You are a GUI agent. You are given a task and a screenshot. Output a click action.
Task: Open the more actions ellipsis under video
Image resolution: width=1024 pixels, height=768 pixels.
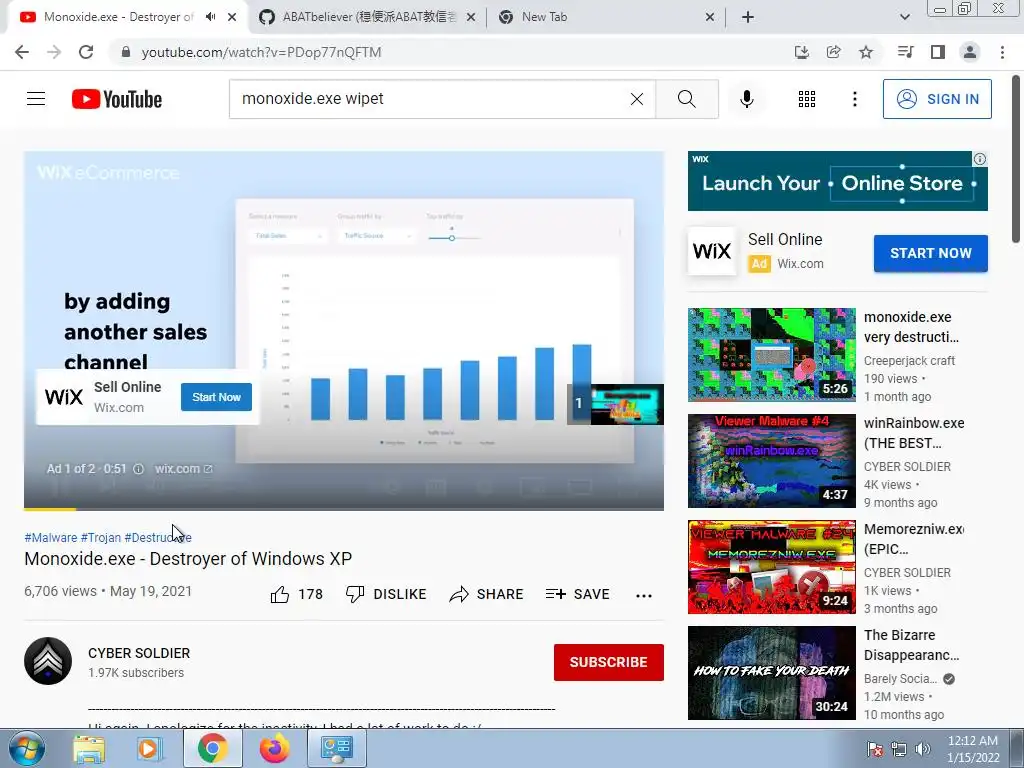pos(643,595)
